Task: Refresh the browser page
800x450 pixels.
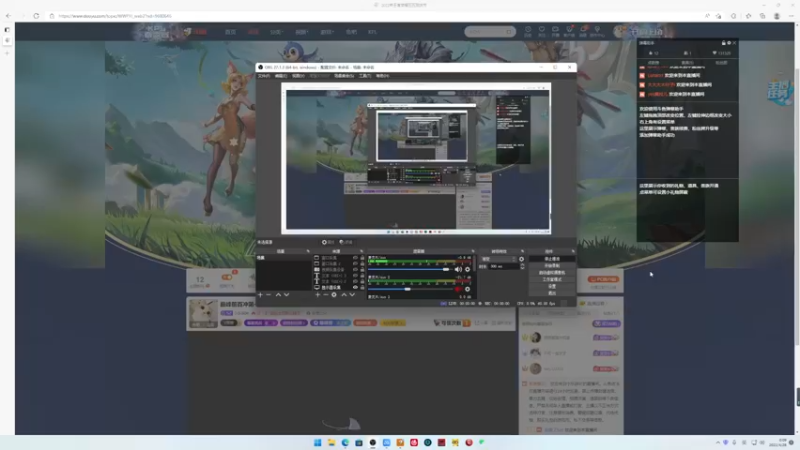Action: 36,16
